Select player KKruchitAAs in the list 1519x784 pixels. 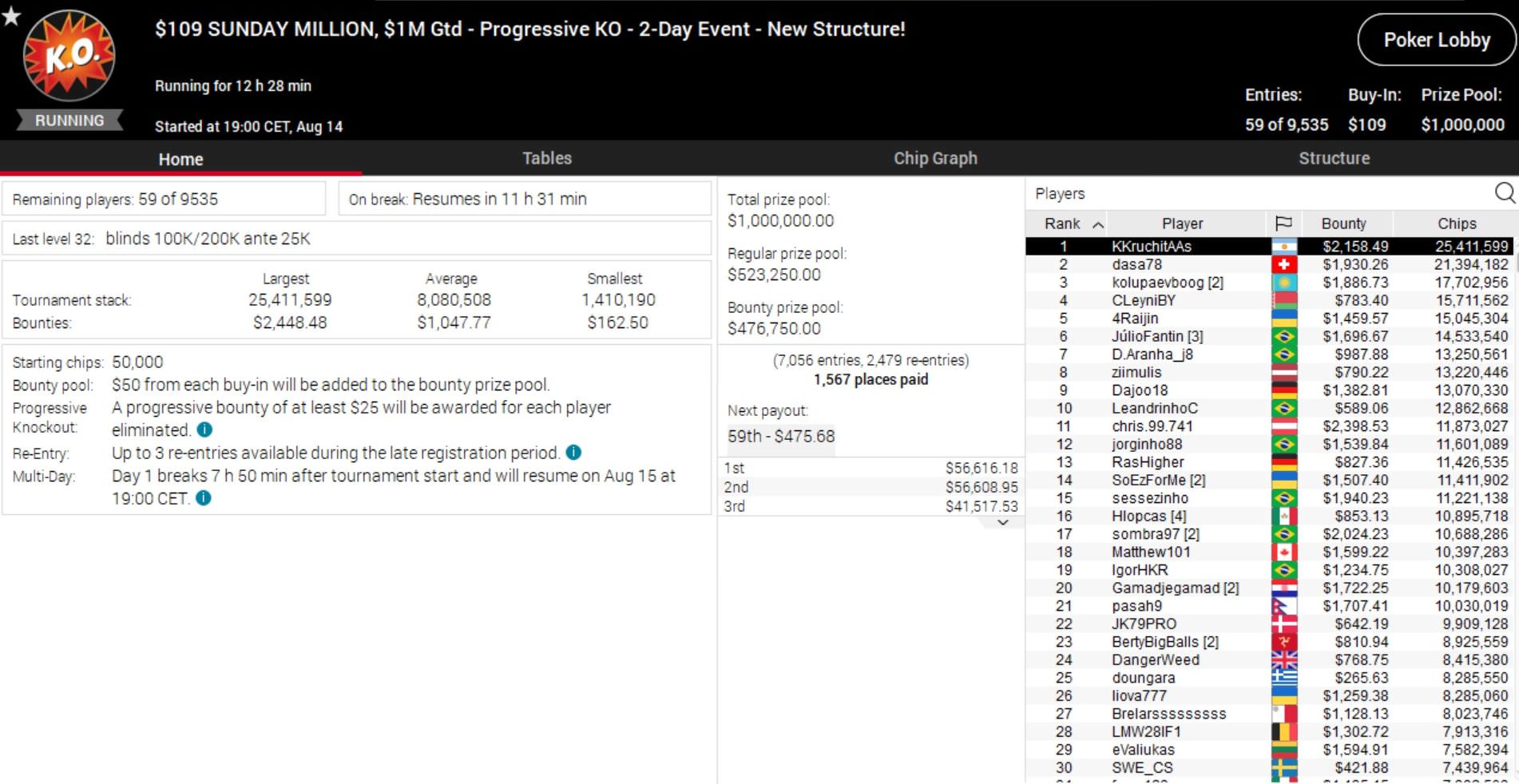(1151, 247)
